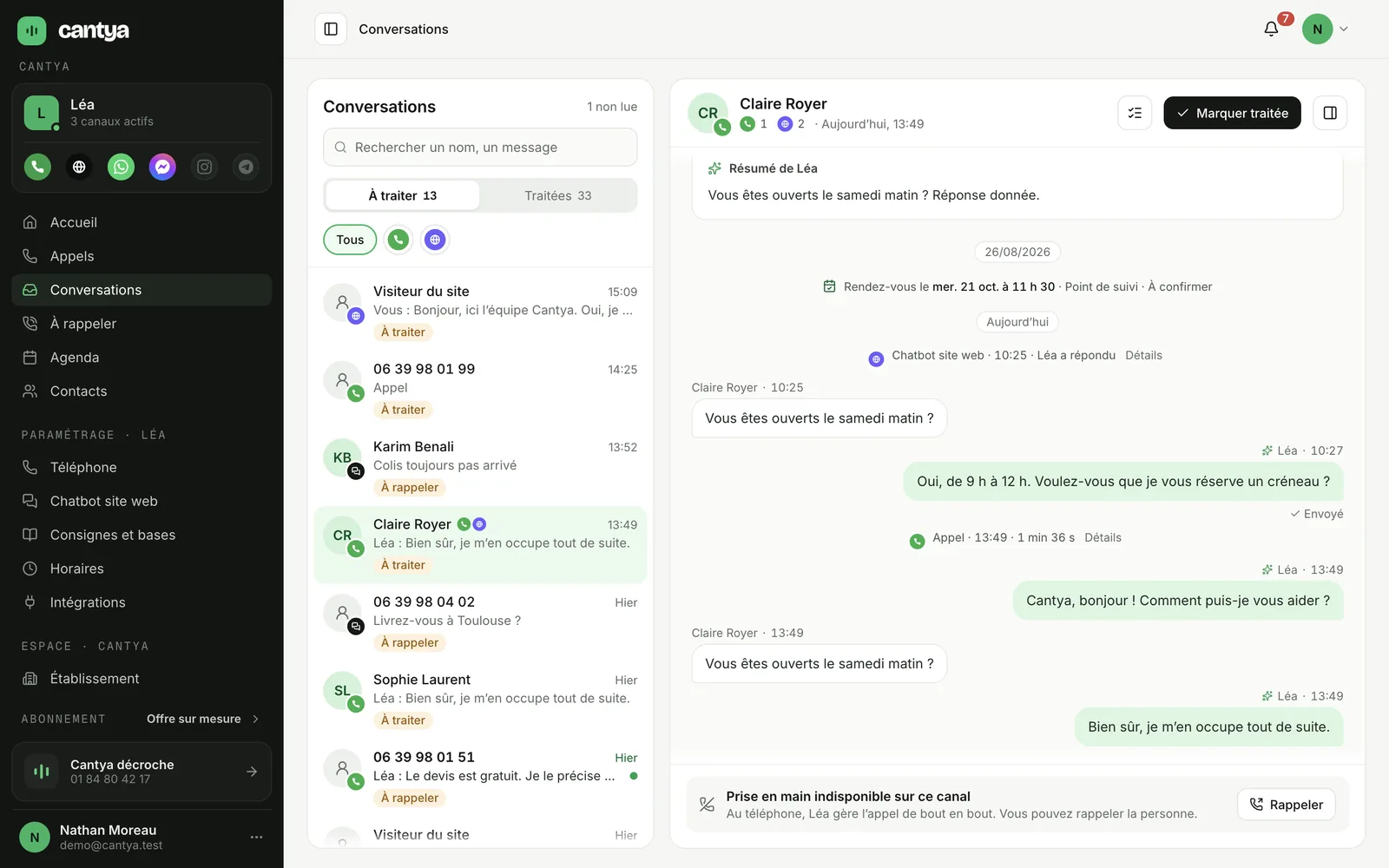Open the Cantya décroche arrow card
Image resolution: width=1389 pixels, height=868 pixels.
(x=142, y=772)
